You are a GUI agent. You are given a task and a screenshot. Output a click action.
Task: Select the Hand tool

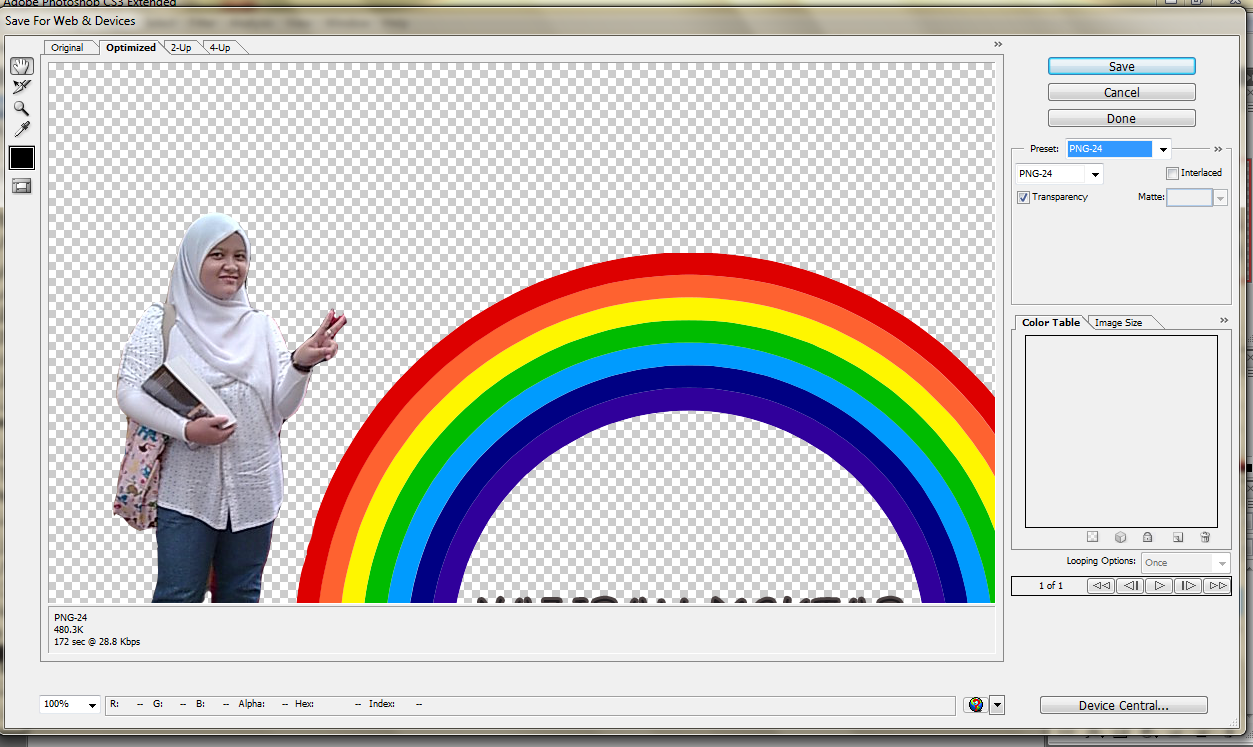pyautogui.click(x=21, y=66)
